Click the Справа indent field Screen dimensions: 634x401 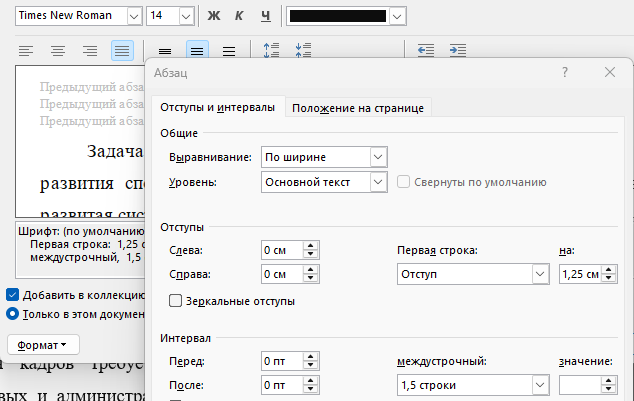click(282, 274)
